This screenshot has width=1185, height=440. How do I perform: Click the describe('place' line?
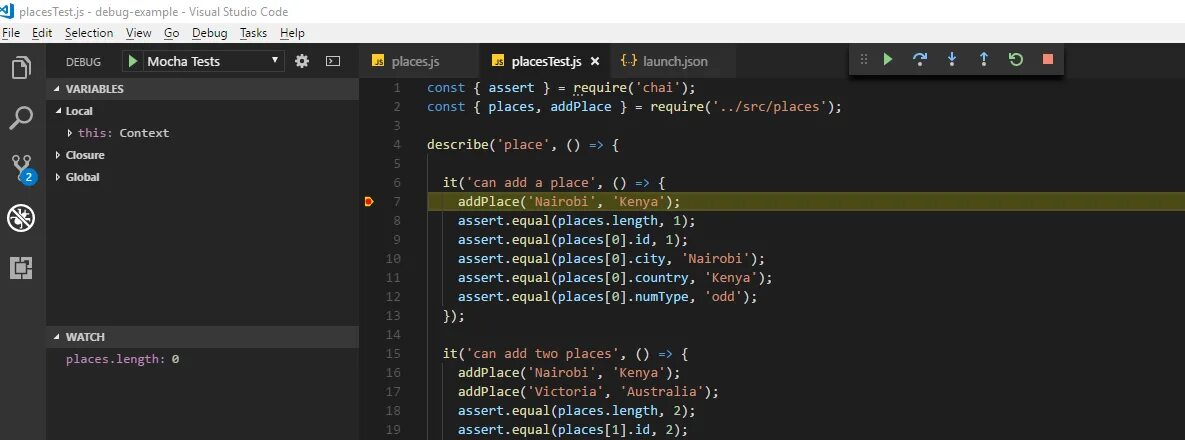(522, 144)
